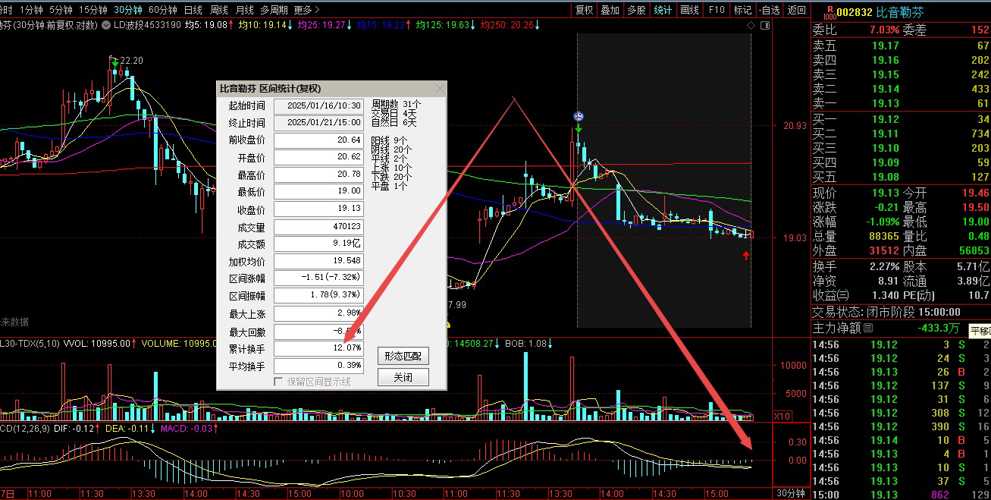Viewport: 991px width, 500px height.
Task: Click the 标记 mark toolbar button
Action: click(x=743, y=10)
